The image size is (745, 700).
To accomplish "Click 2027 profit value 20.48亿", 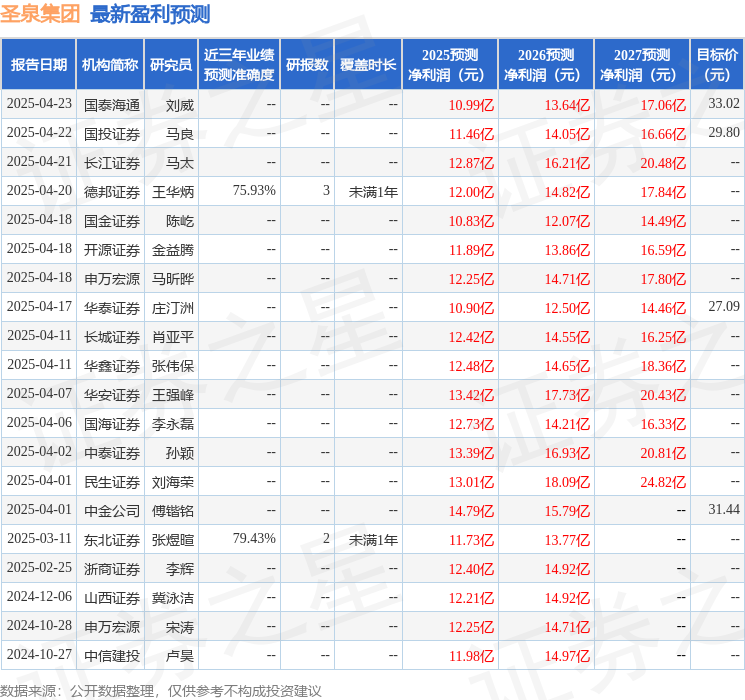I will pyautogui.click(x=663, y=163).
